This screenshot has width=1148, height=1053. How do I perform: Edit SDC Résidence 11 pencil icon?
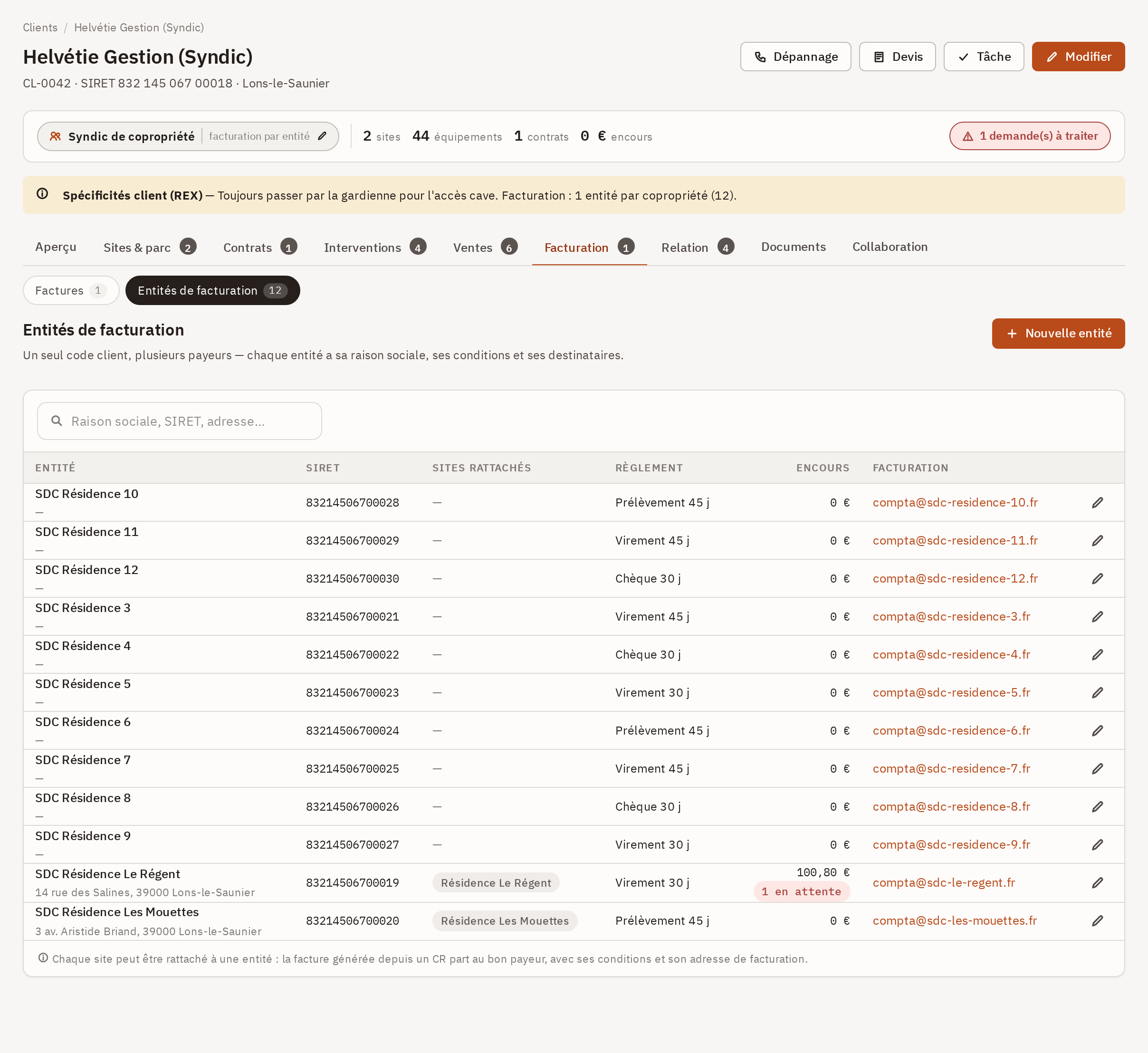click(x=1097, y=541)
